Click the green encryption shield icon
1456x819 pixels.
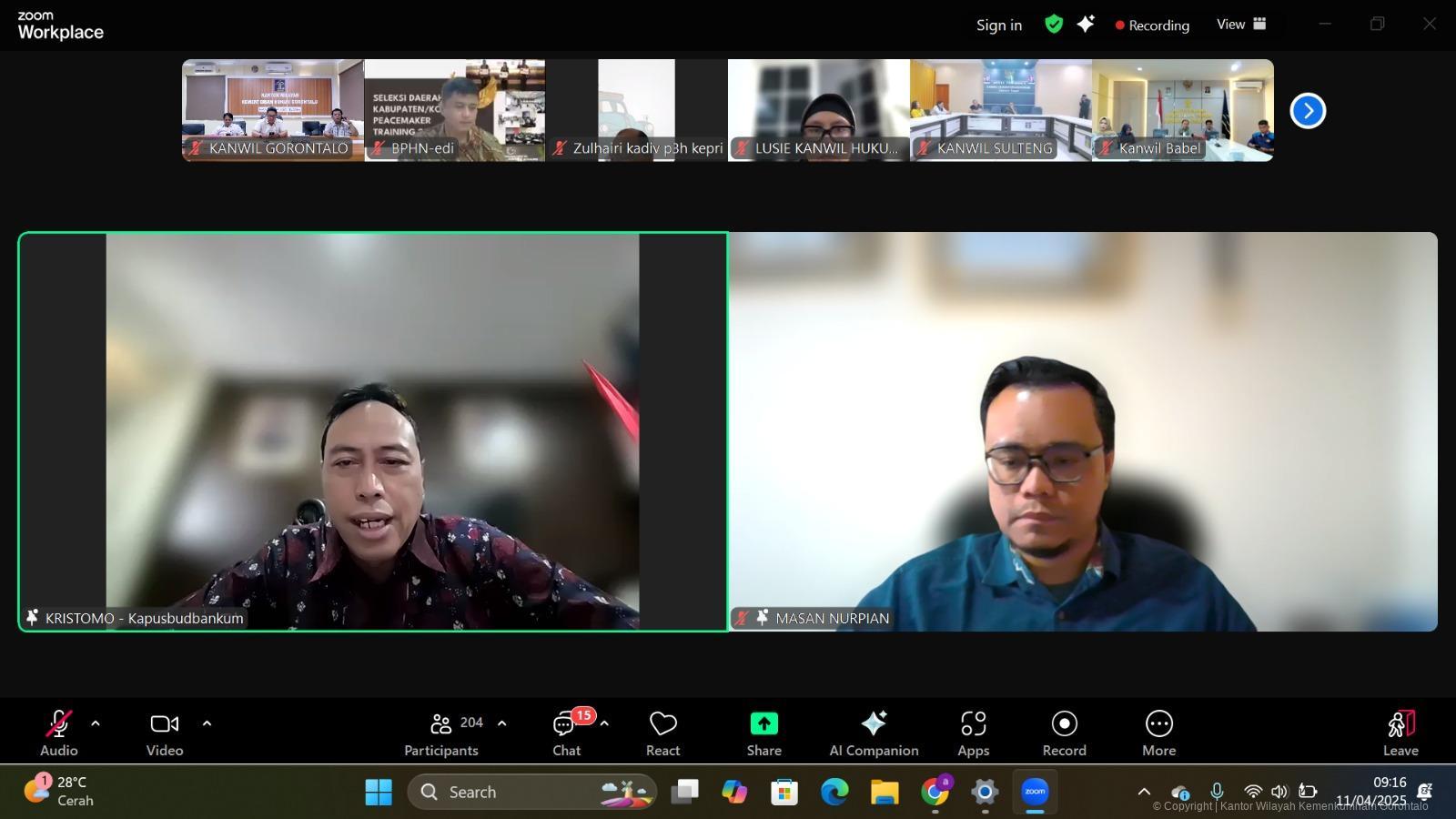(1054, 25)
